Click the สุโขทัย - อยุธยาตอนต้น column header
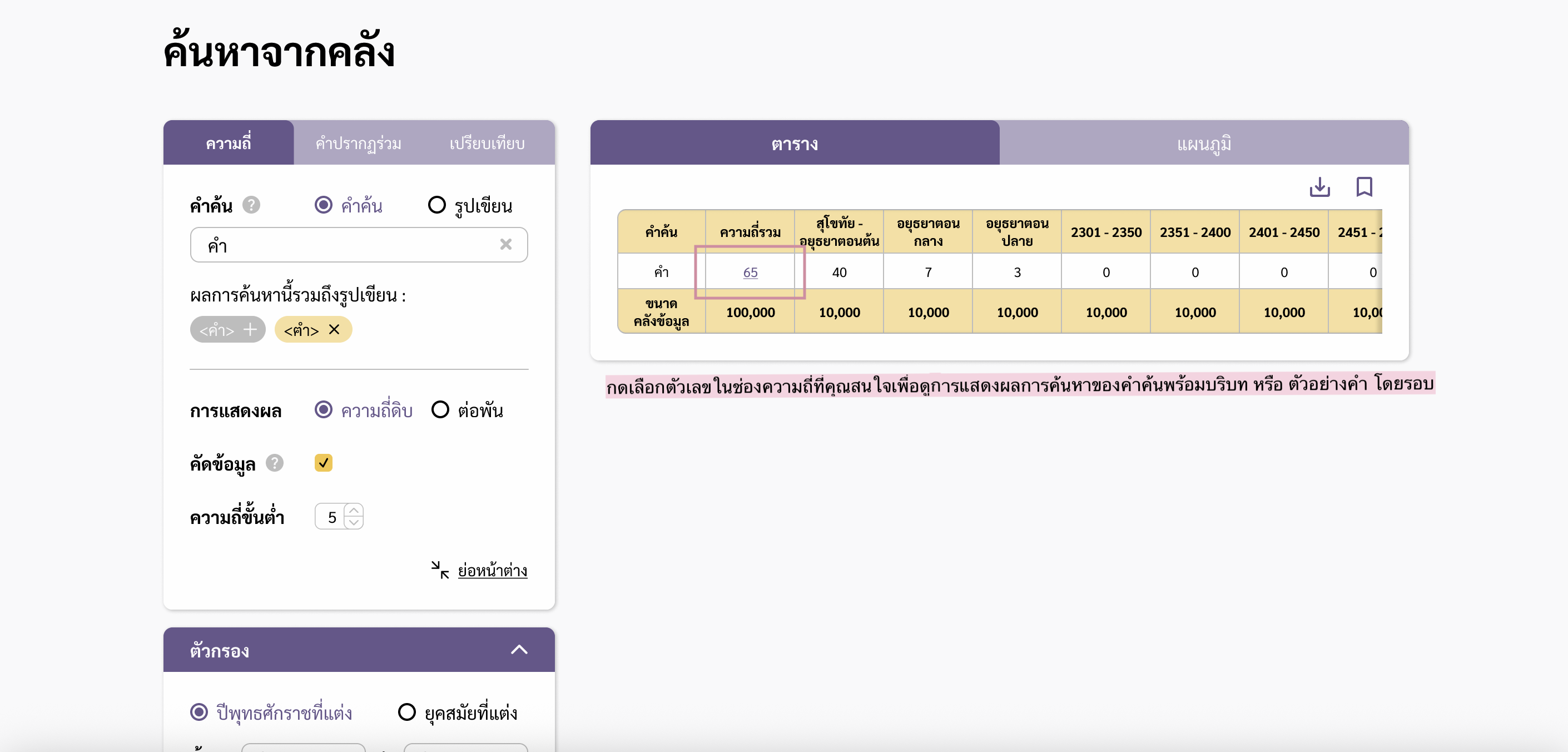1568x752 pixels. tap(839, 232)
